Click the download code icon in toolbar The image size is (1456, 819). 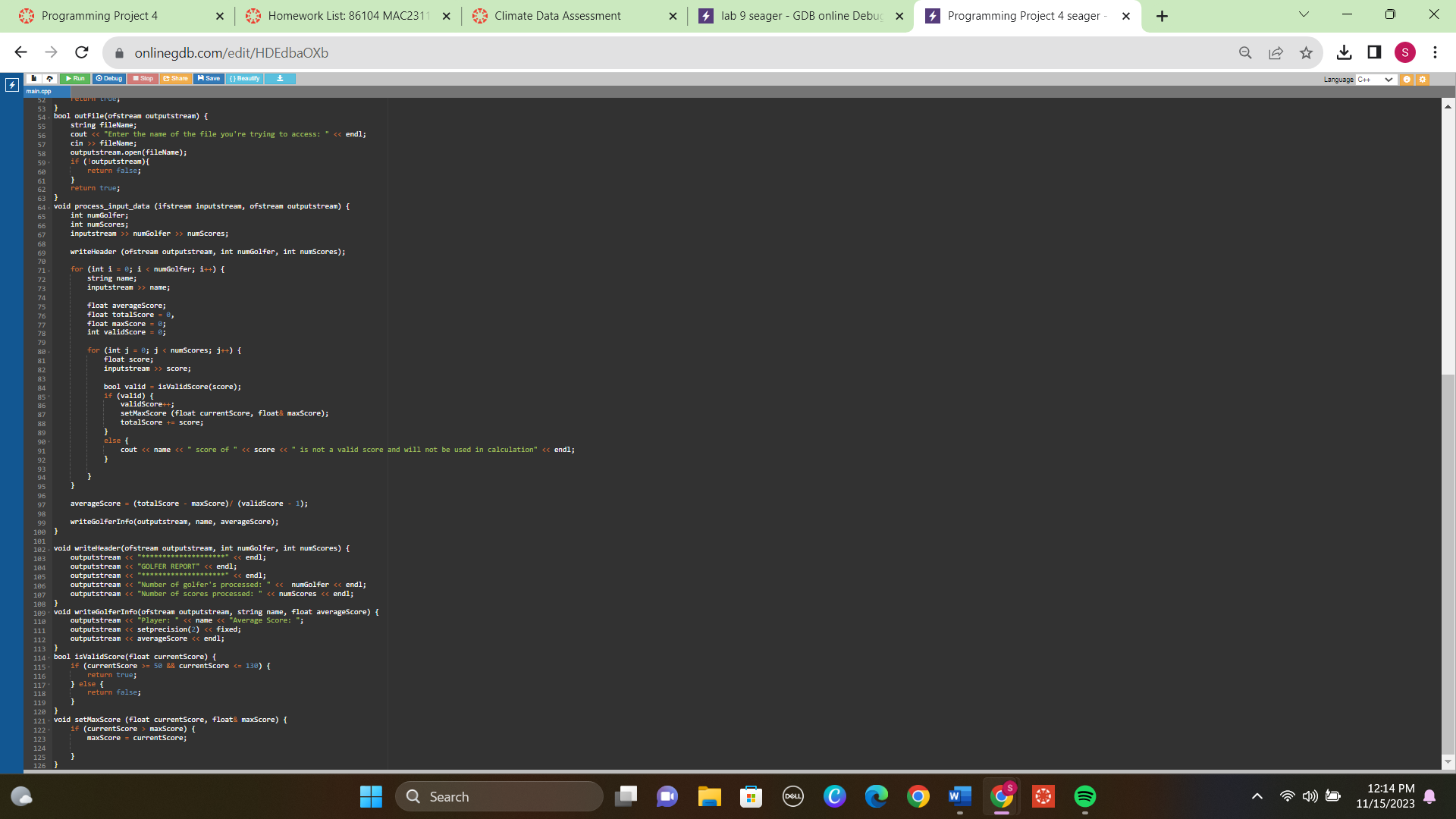(x=280, y=79)
